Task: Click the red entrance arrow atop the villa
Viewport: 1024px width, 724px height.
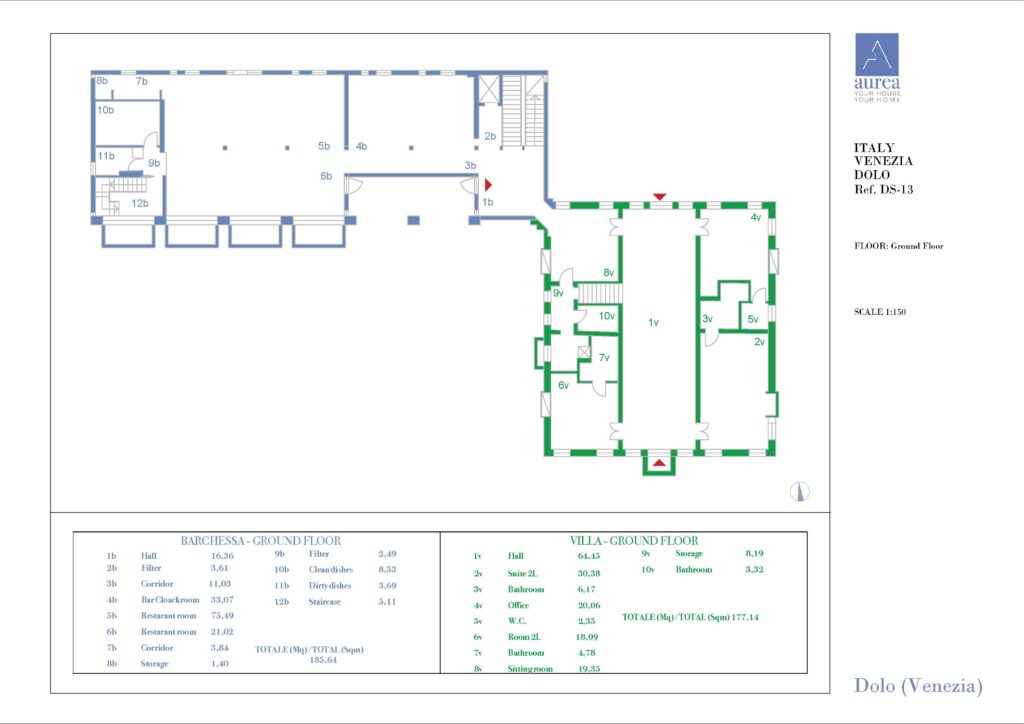Action: click(658, 196)
